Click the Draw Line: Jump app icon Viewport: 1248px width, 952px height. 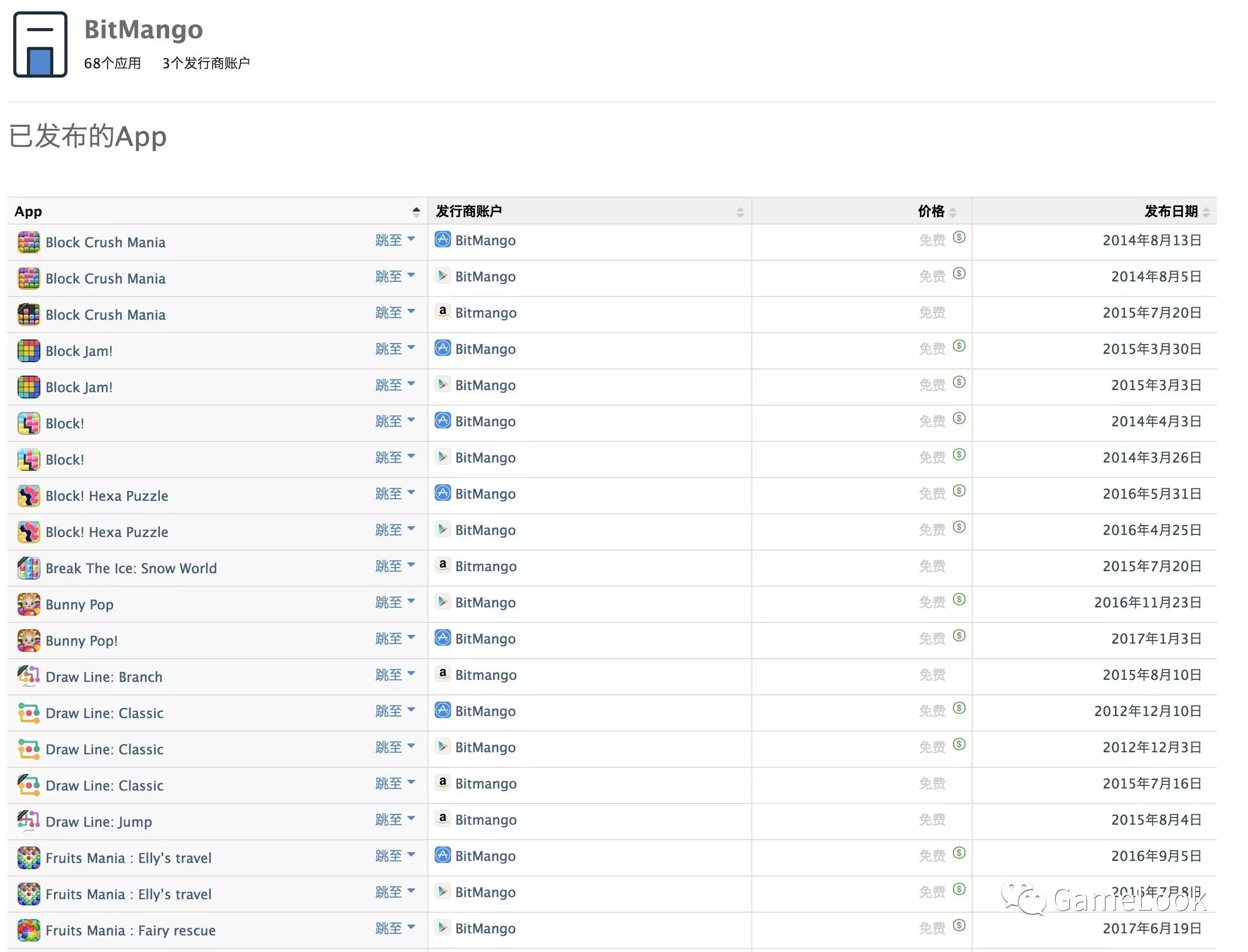[28, 821]
